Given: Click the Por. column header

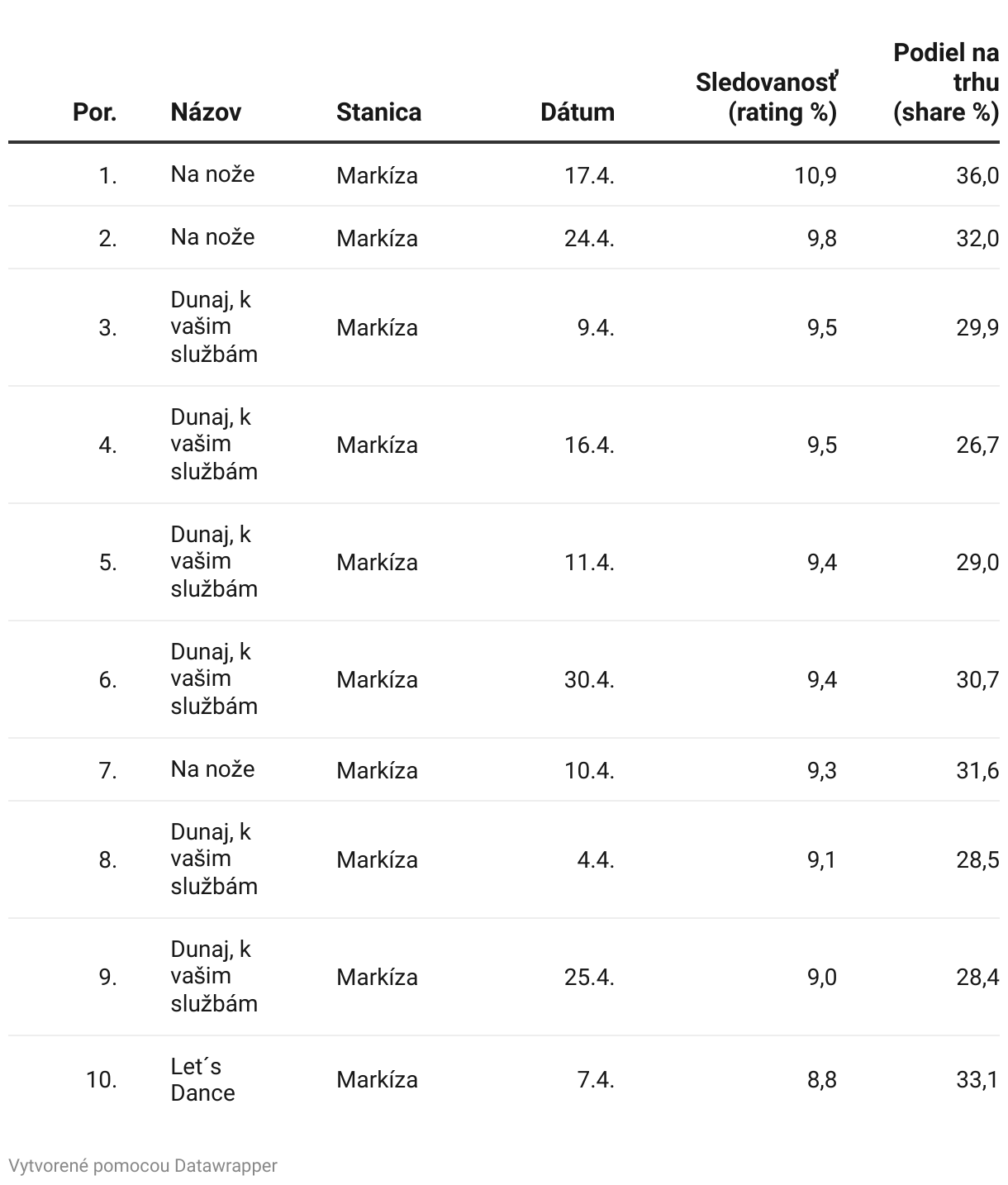Looking at the screenshot, I should [x=94, y=112].
